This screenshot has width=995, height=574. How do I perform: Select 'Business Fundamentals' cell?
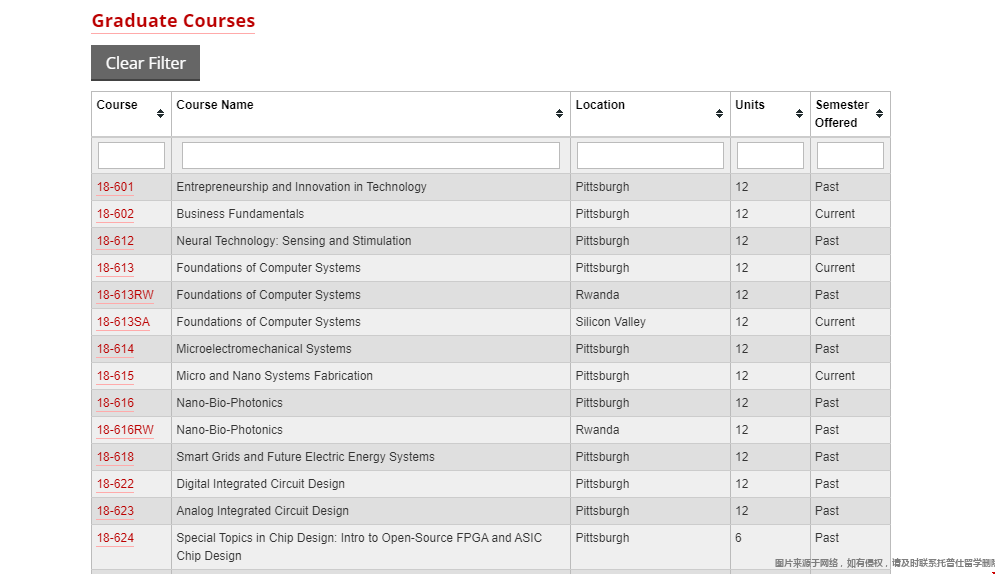(x=371, y=214)
